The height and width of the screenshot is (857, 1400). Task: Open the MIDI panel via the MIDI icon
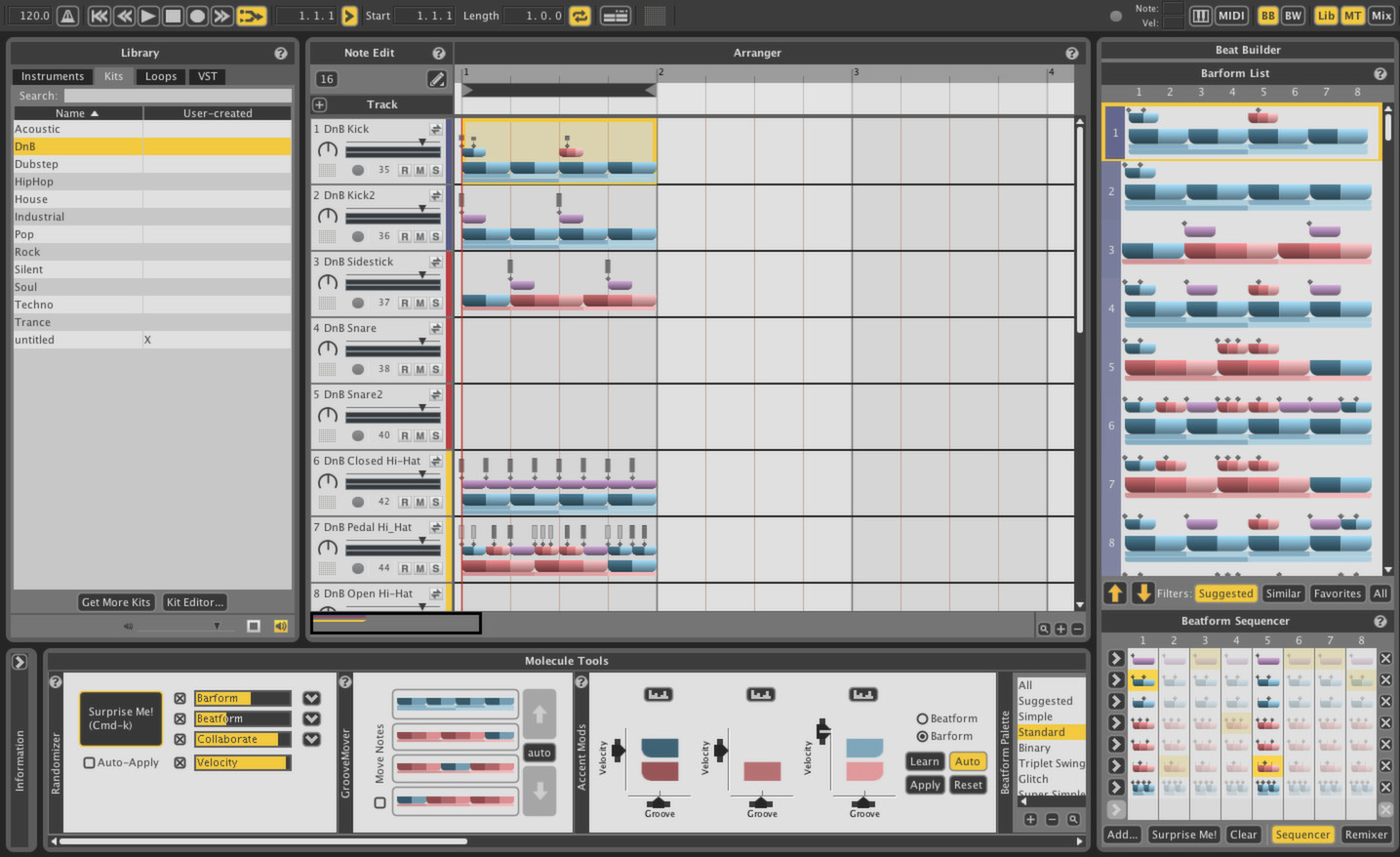[x=1230, y=15]
